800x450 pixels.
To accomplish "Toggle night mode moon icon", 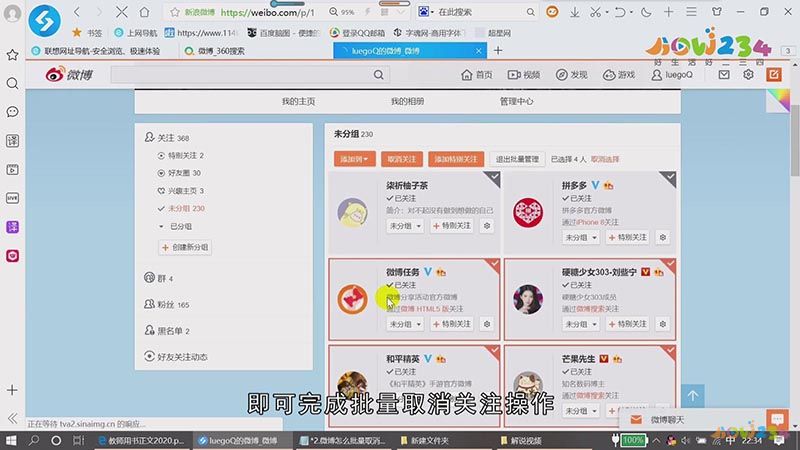I will (646, 12).
